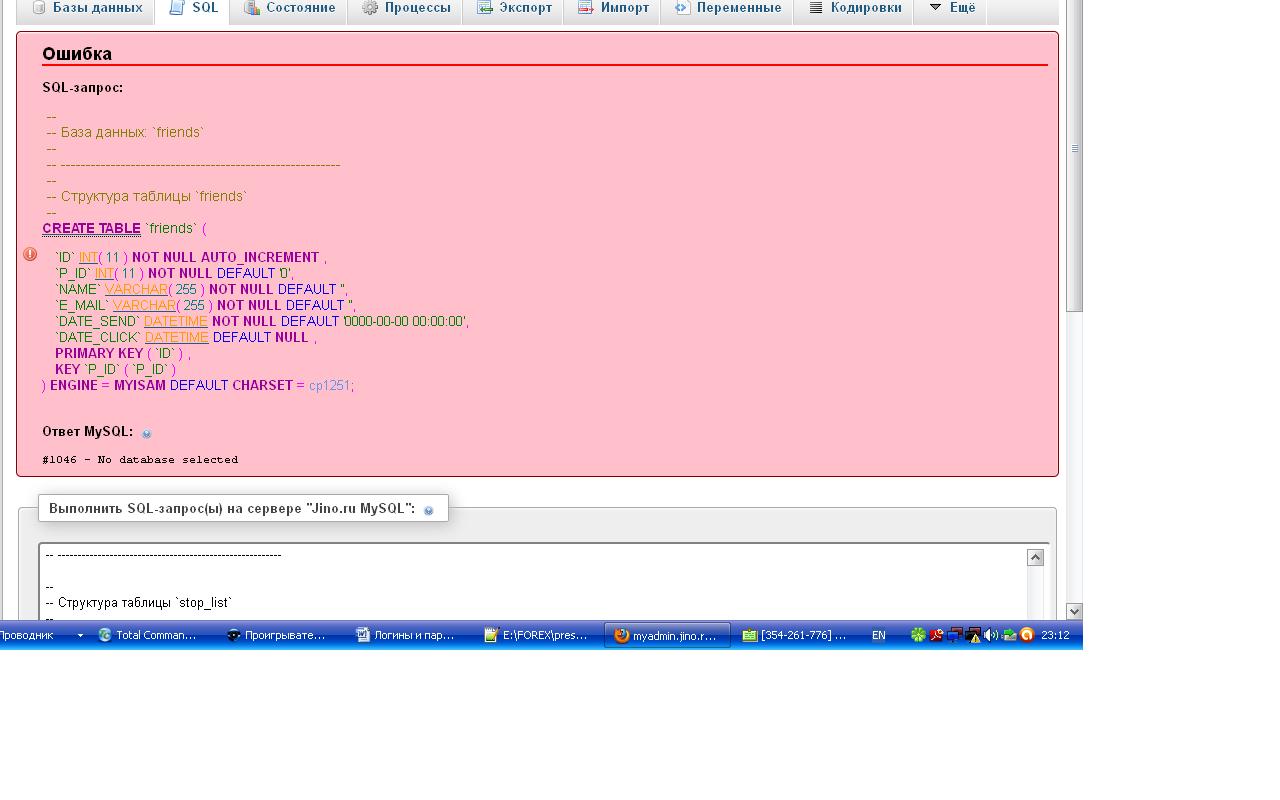Open the Ещё dropdown menu

[x=951, y=8]
